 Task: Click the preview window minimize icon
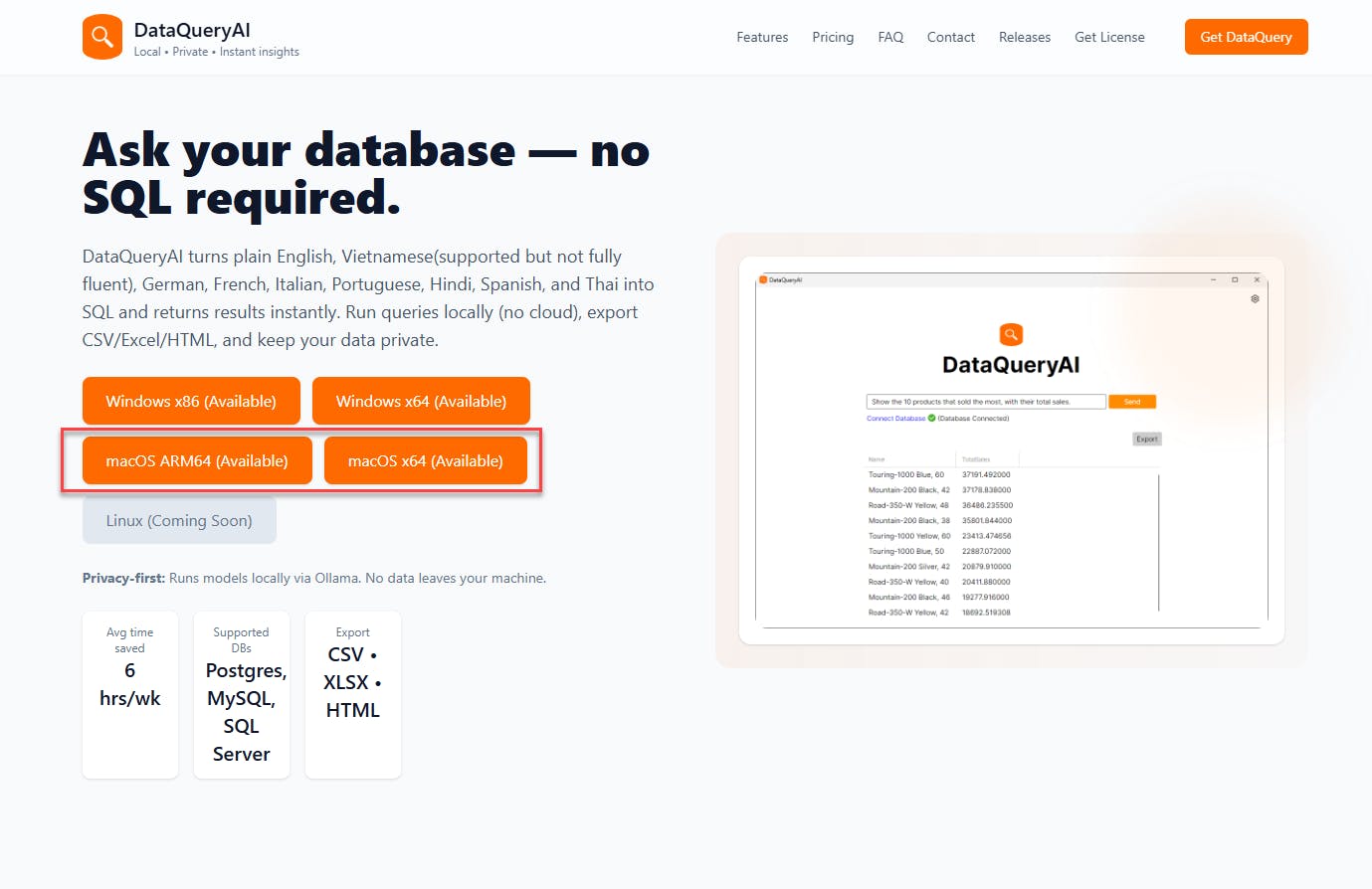1214,279
